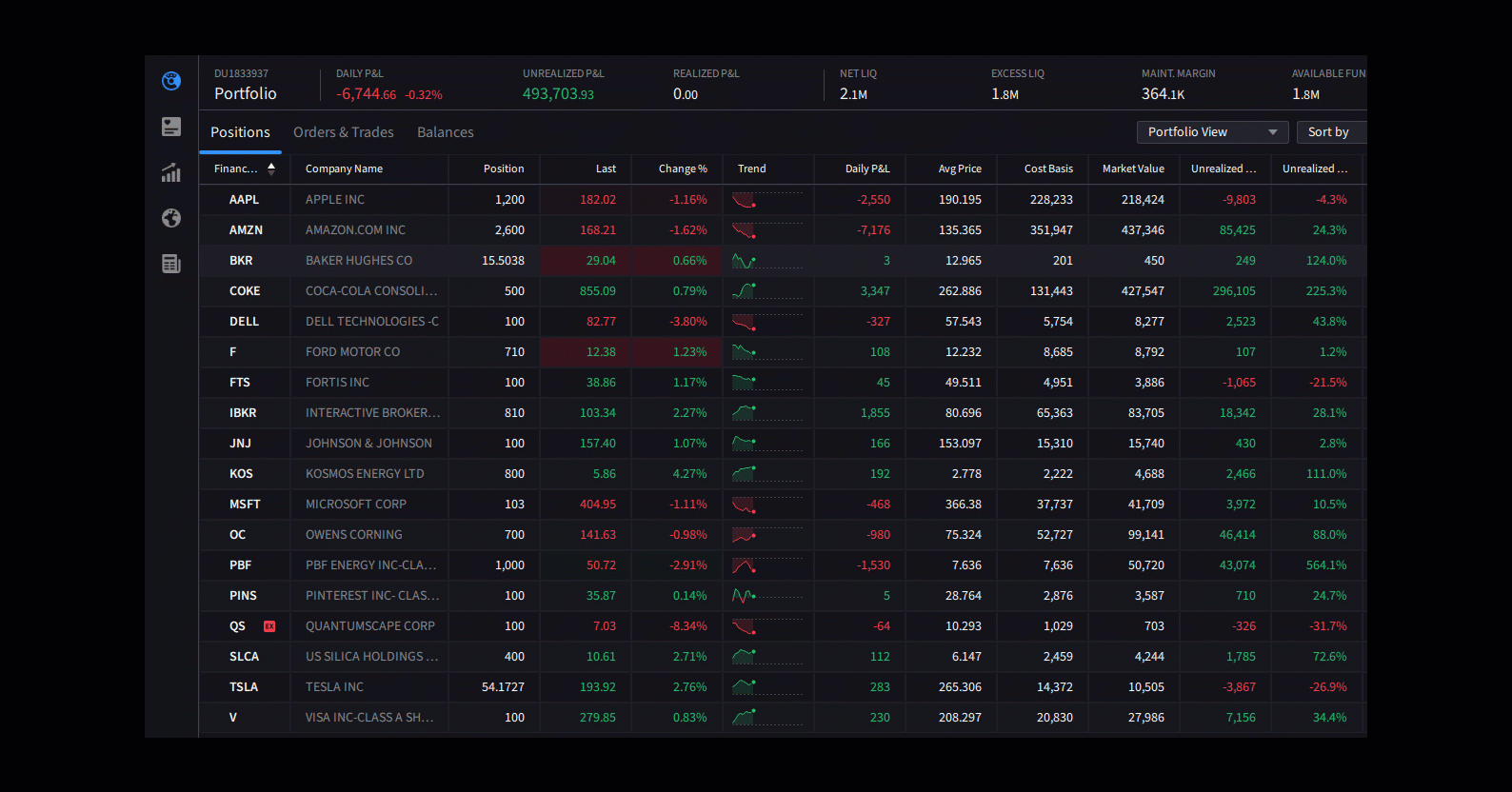Open the account card sidebar icon
1512x792 pixels.
click(x=171, y=127)
